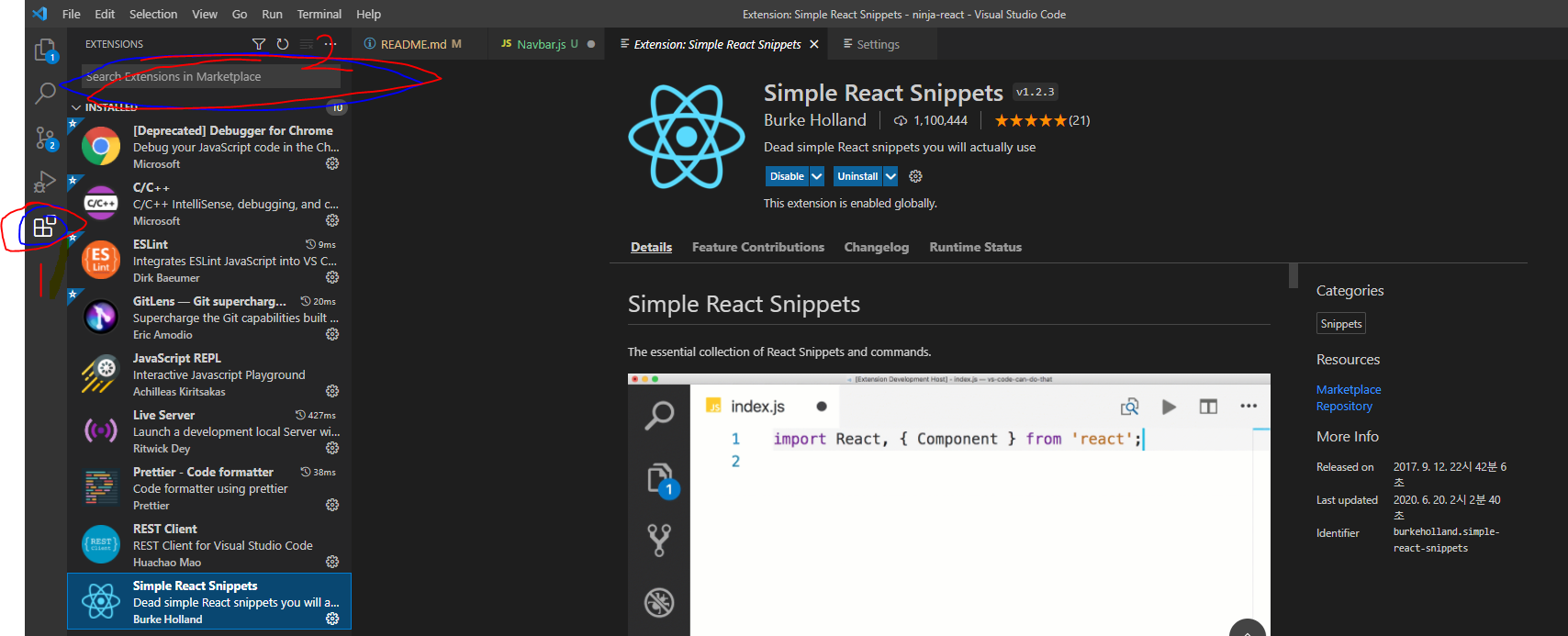
Task: Click the details pane scrollbar
Action: pos(1294,275)
